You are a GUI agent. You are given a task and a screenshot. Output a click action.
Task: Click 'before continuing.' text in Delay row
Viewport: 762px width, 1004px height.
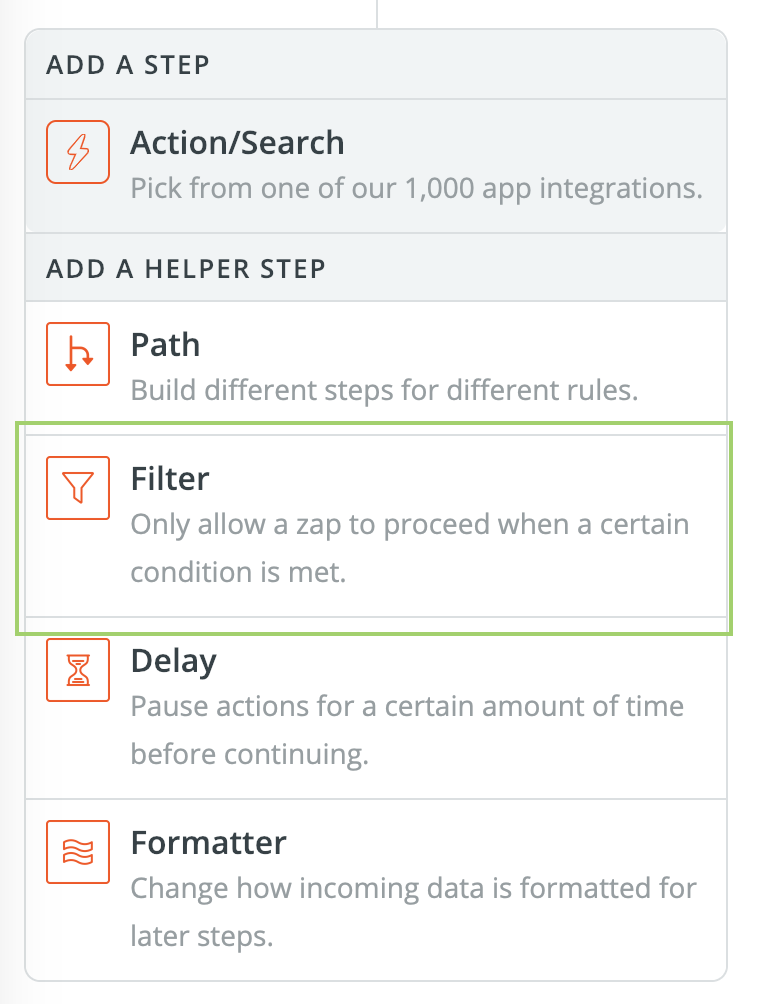(250, 754)
